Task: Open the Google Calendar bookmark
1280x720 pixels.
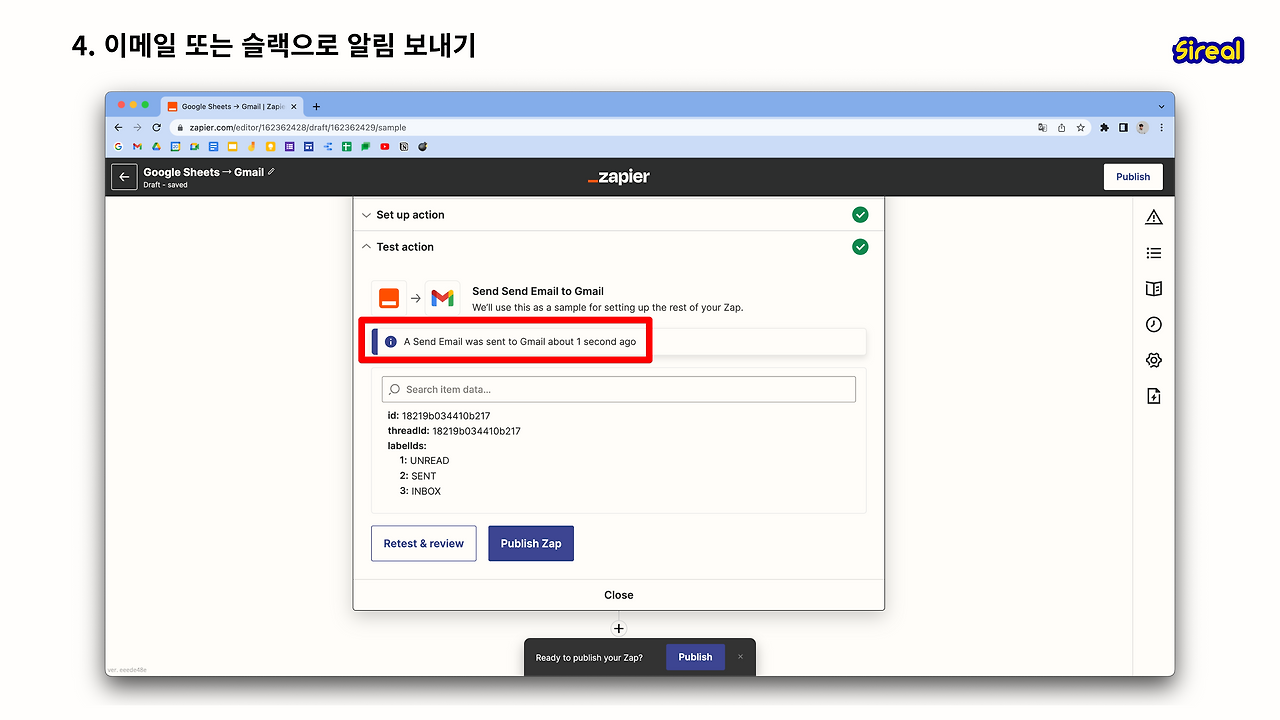Action: (x=175, y=147)
